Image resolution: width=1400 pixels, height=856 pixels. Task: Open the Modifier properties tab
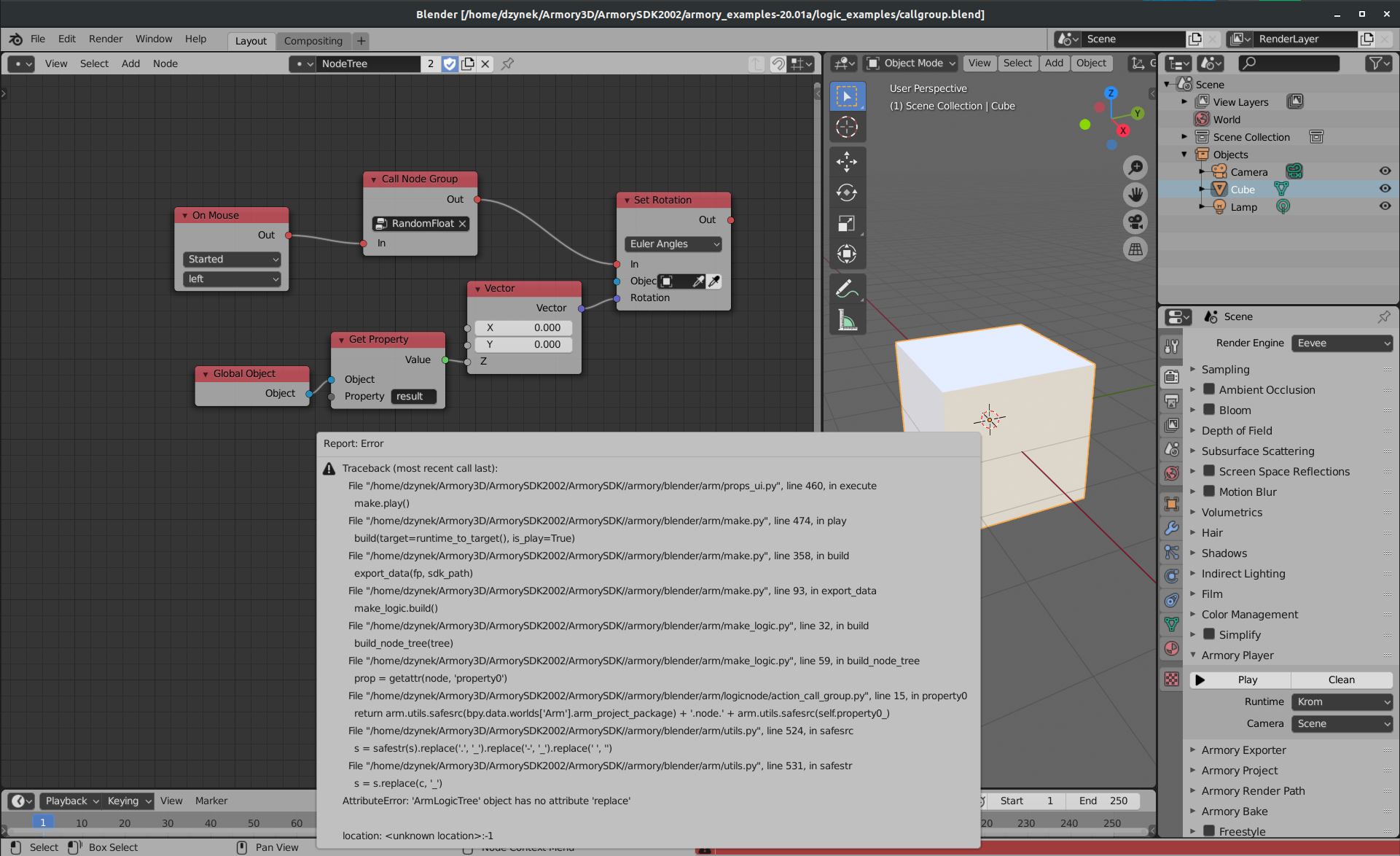1171,528
